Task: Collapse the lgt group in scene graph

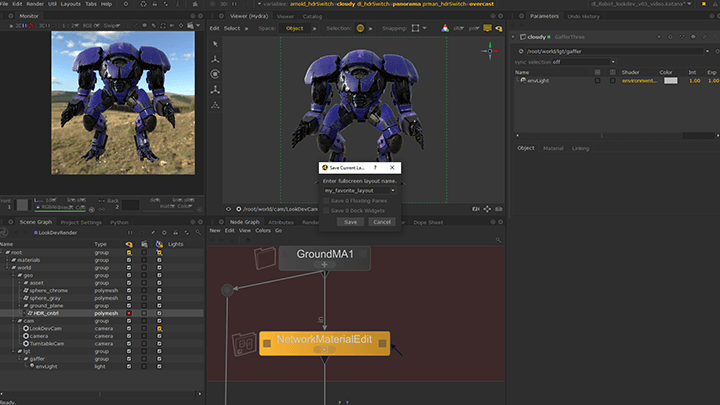Action: (x=12, y=351)
